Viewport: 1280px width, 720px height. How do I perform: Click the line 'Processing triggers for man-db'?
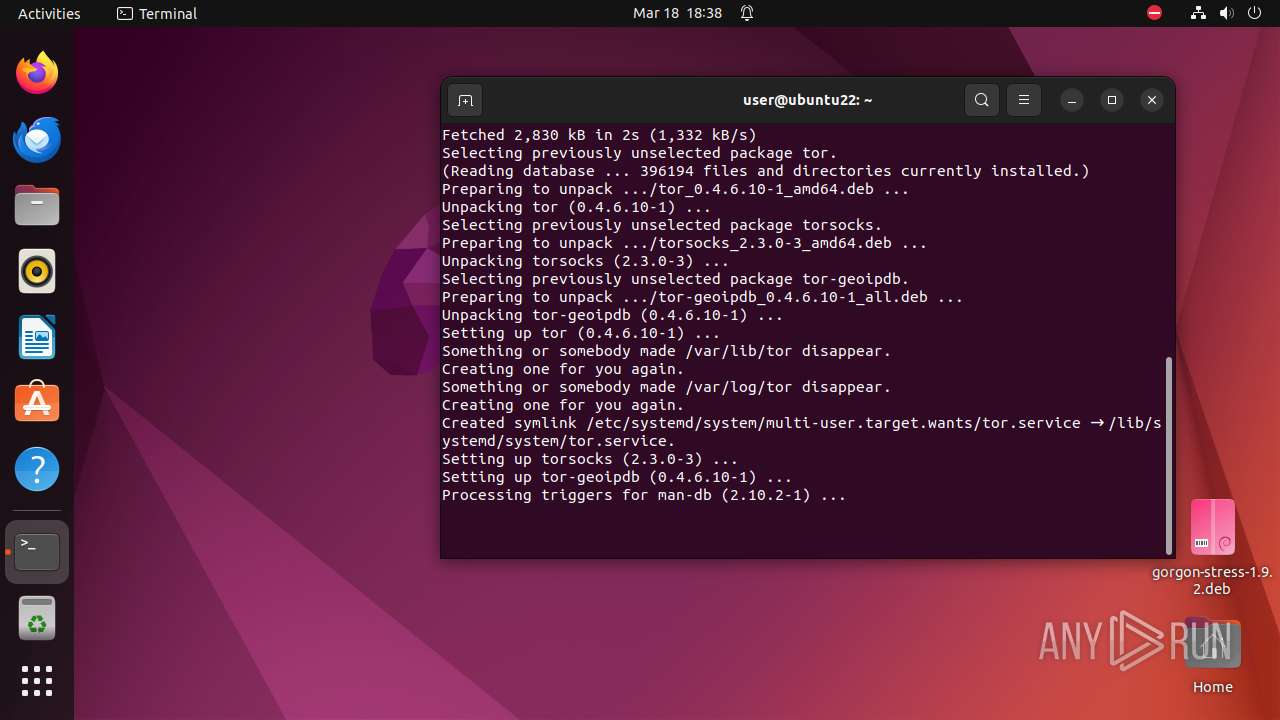[644, 495]
